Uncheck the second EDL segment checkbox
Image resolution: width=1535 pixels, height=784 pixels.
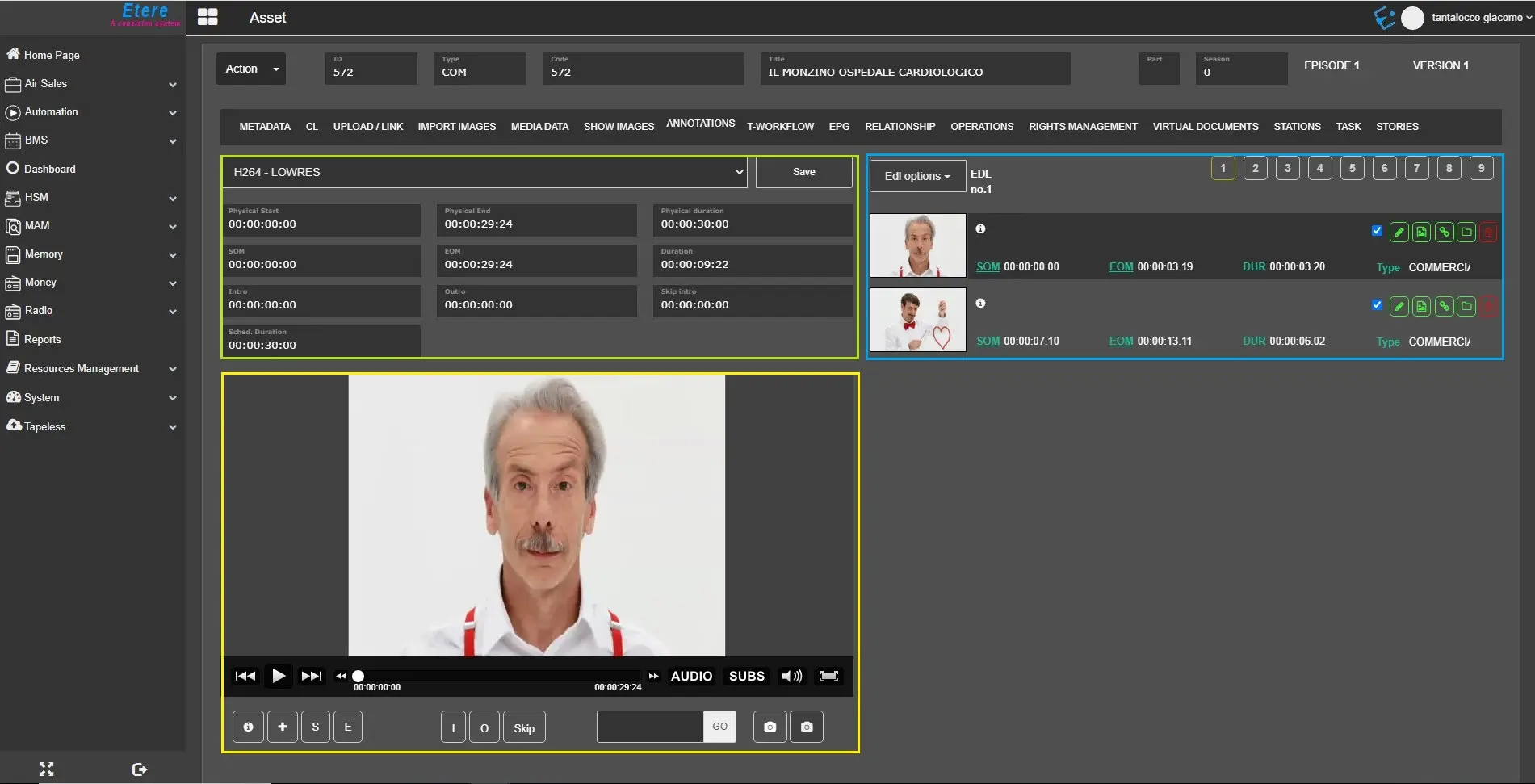(x=1377, y=305)
